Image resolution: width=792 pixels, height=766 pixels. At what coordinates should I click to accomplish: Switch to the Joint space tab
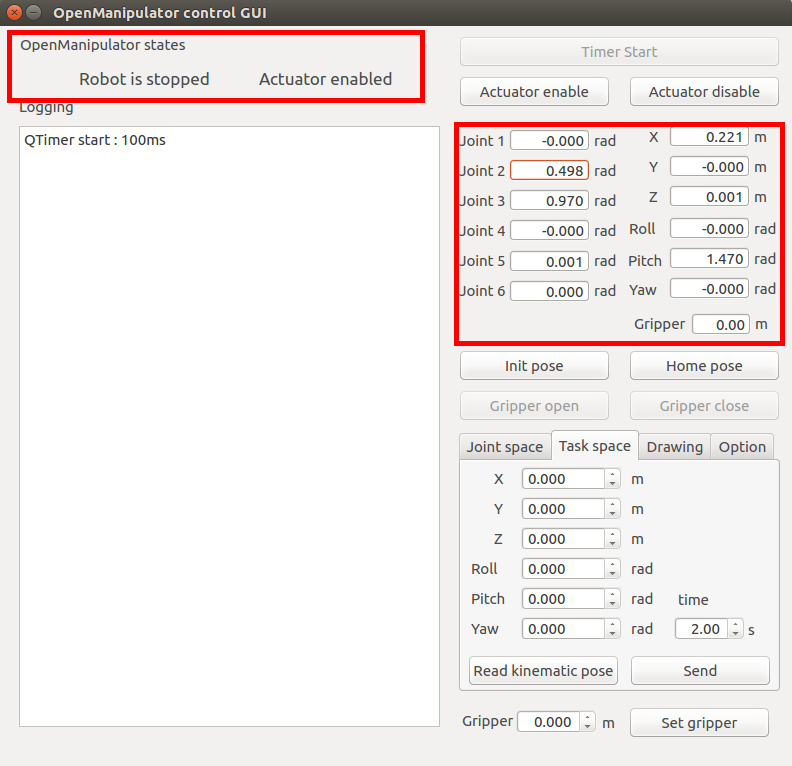pos(505,447)
